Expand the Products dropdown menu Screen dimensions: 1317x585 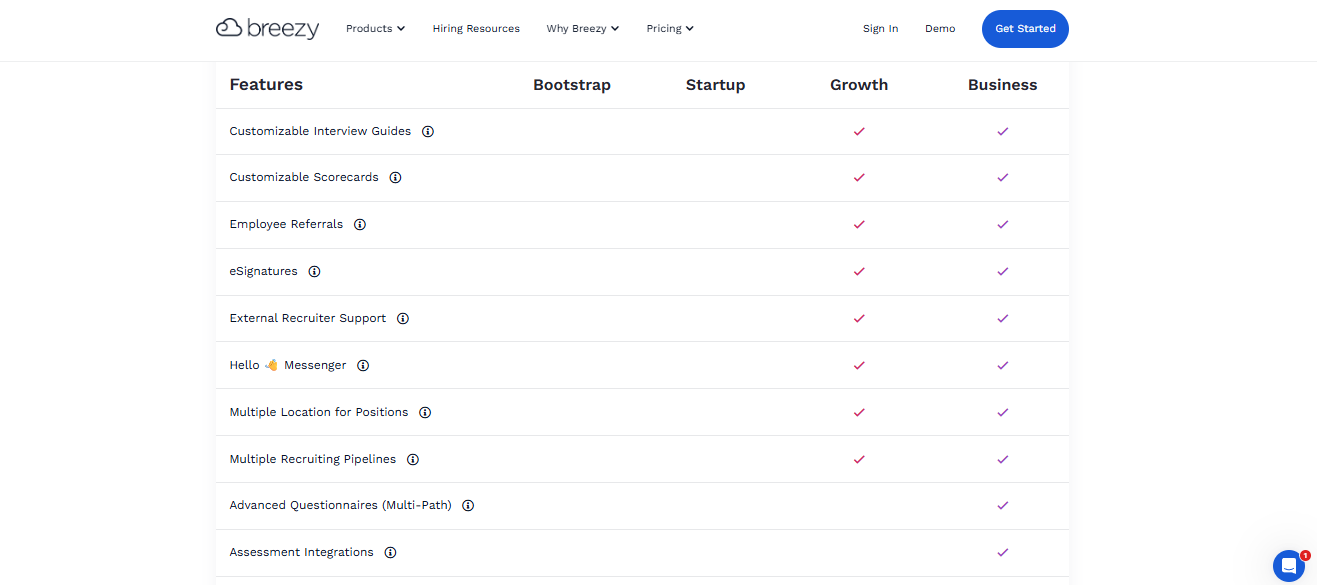click(375, 29)
